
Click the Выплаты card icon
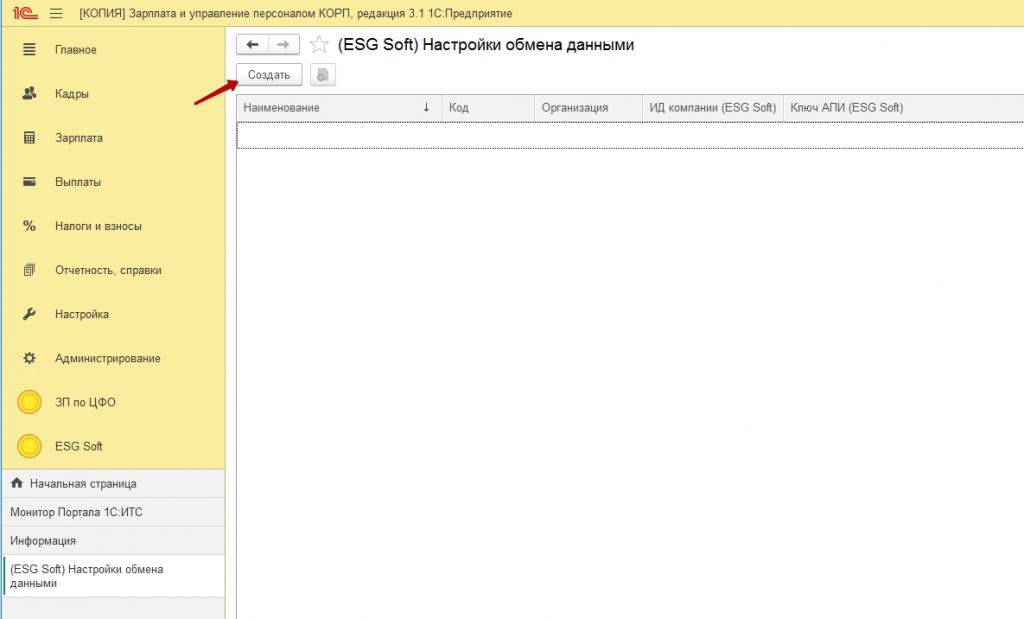coord(29,182)
